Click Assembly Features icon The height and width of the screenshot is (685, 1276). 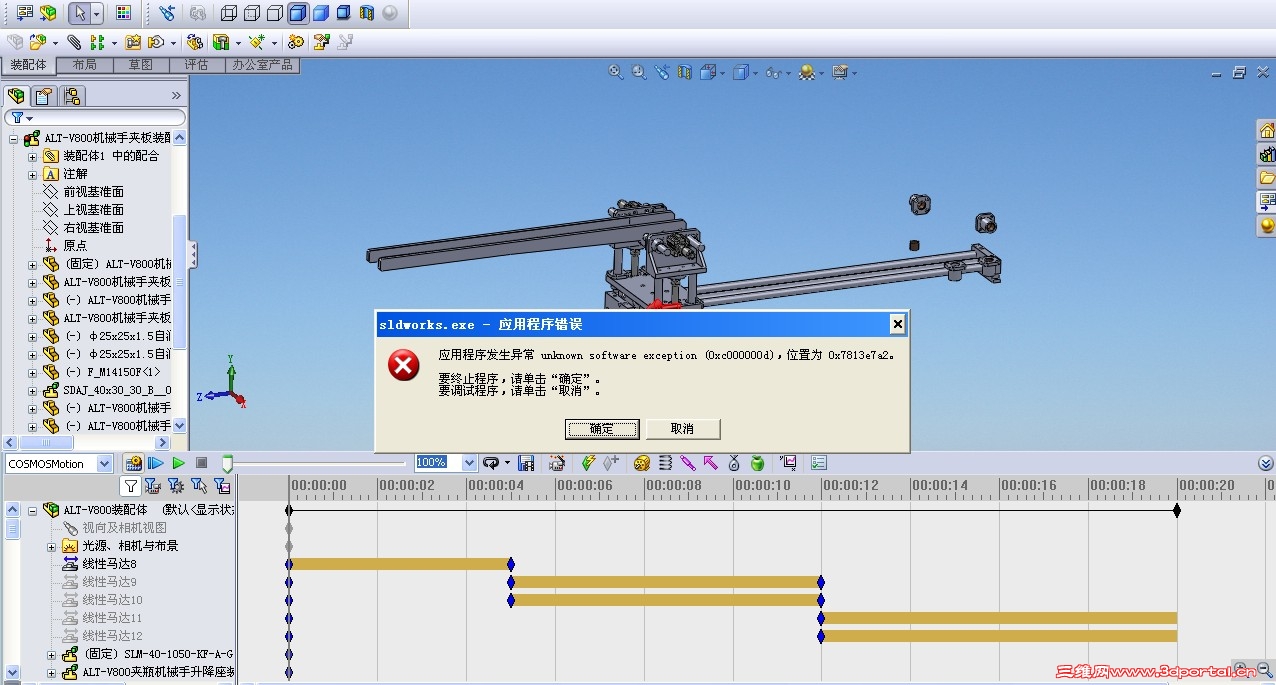(x=220, y=42)
